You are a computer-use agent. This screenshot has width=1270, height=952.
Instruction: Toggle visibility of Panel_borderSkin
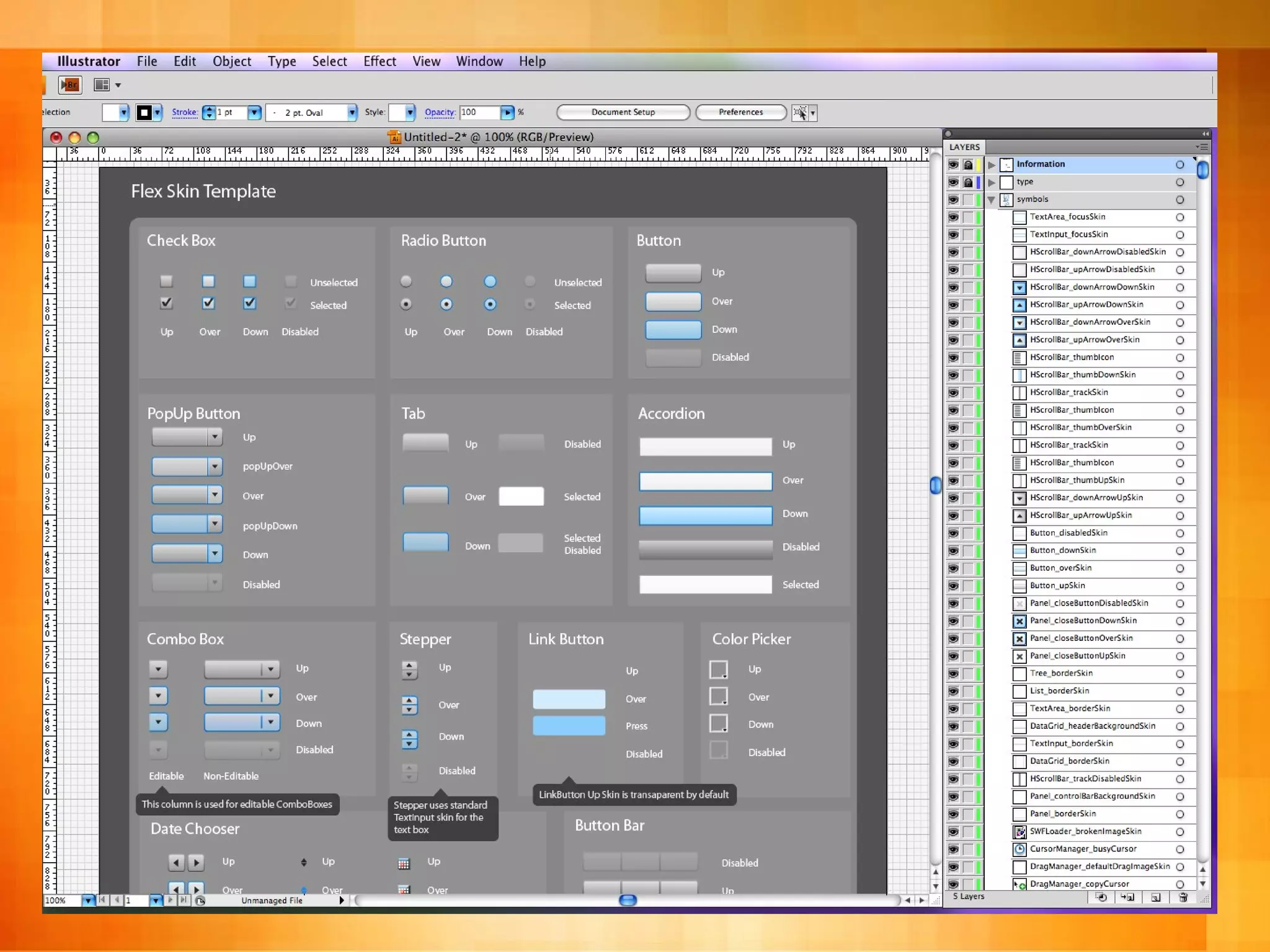[953, 814]
